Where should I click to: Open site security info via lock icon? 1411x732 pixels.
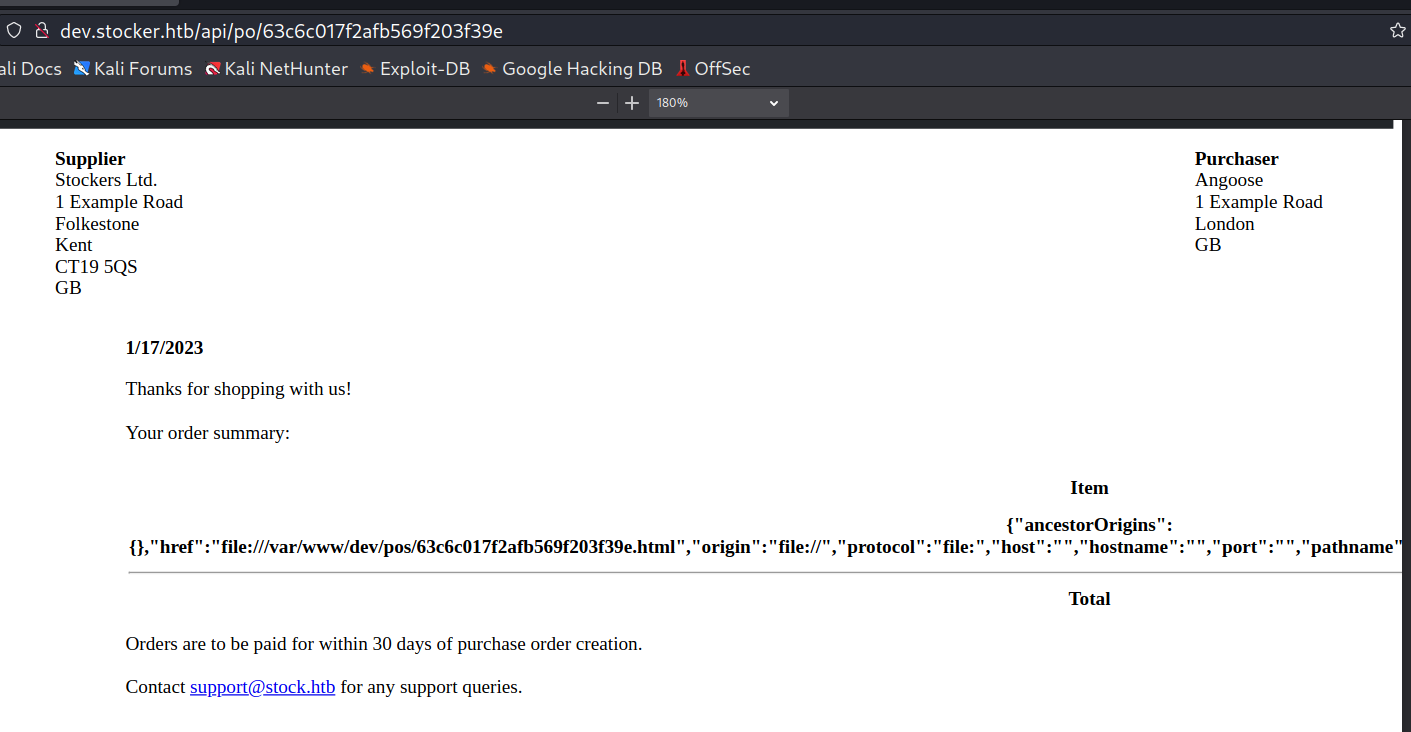(42, 31)
